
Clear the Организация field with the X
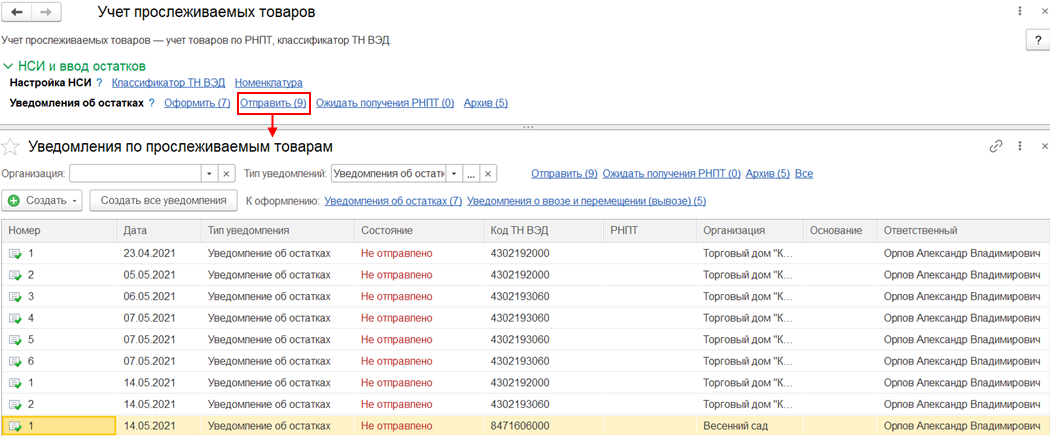pos(226,173)
